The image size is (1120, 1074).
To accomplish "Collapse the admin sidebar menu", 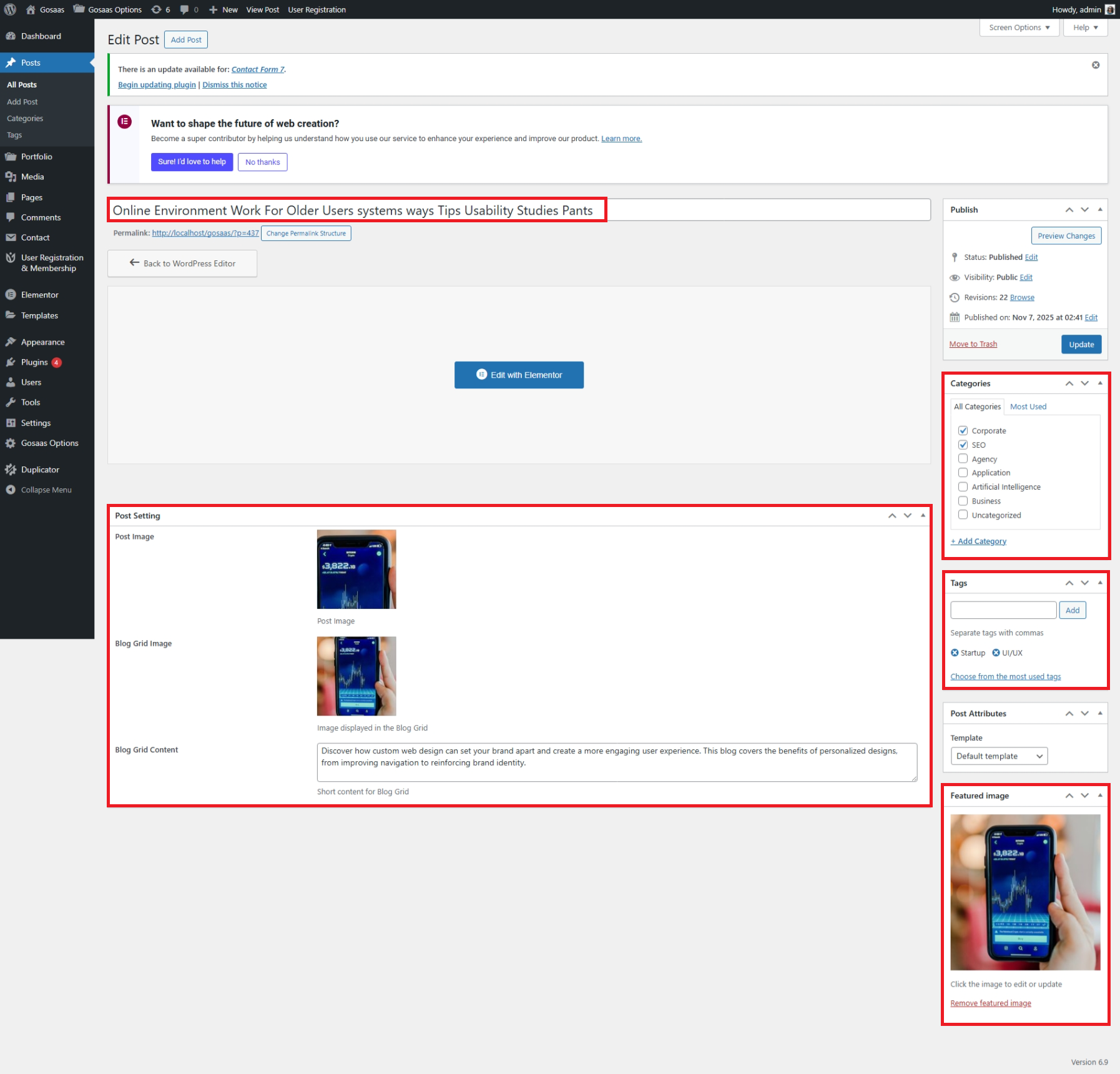I will click(46, 490).
